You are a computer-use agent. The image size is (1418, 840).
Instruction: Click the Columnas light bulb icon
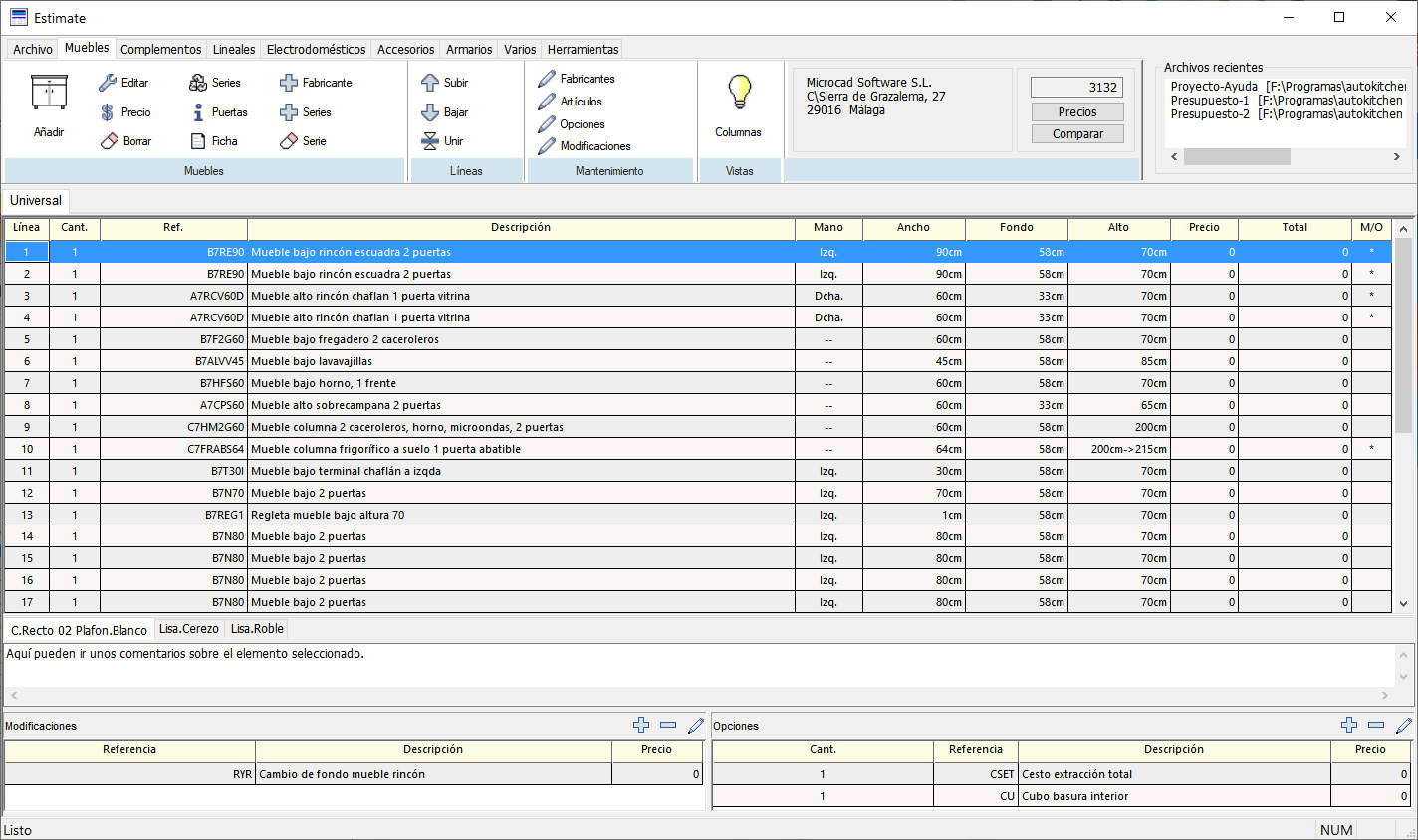[739, 93]
